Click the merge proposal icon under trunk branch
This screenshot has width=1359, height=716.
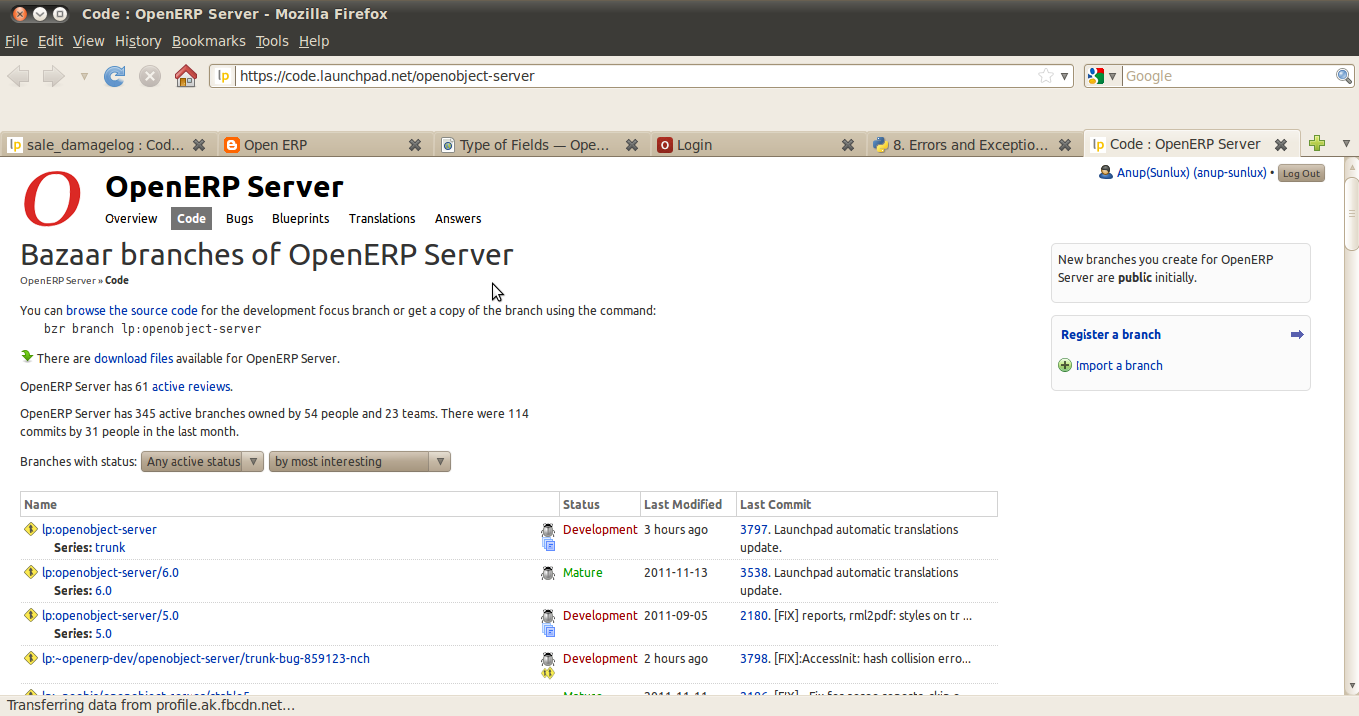548,545
